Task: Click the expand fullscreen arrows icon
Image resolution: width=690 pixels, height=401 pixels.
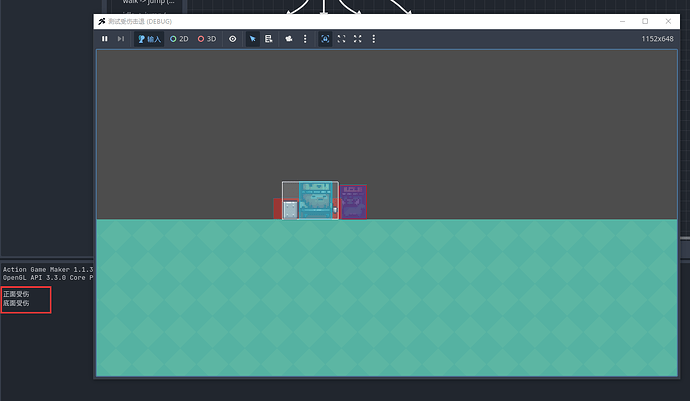Action: tap(358, 39)
